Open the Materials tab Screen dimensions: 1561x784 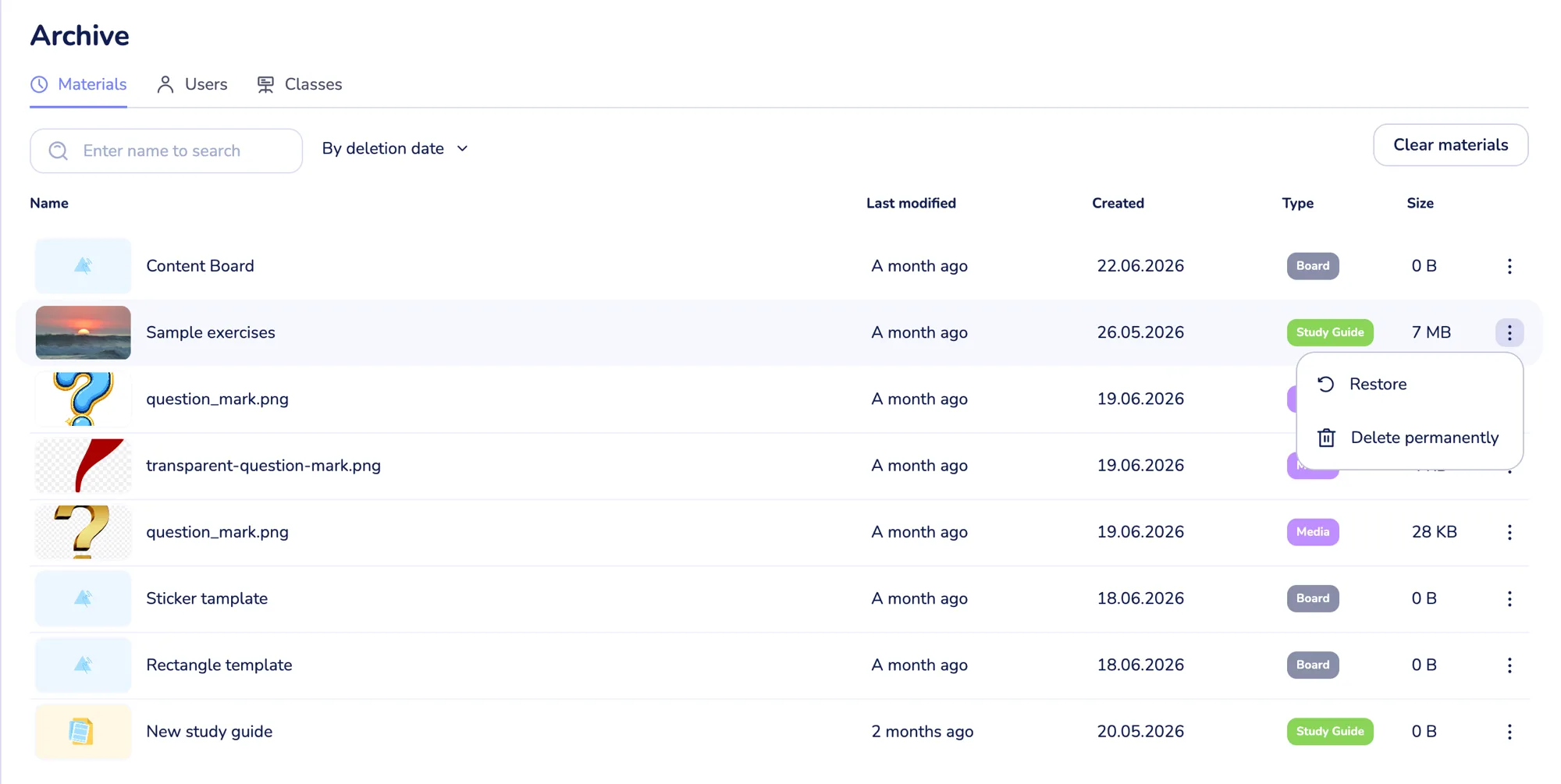click(78, 84)
